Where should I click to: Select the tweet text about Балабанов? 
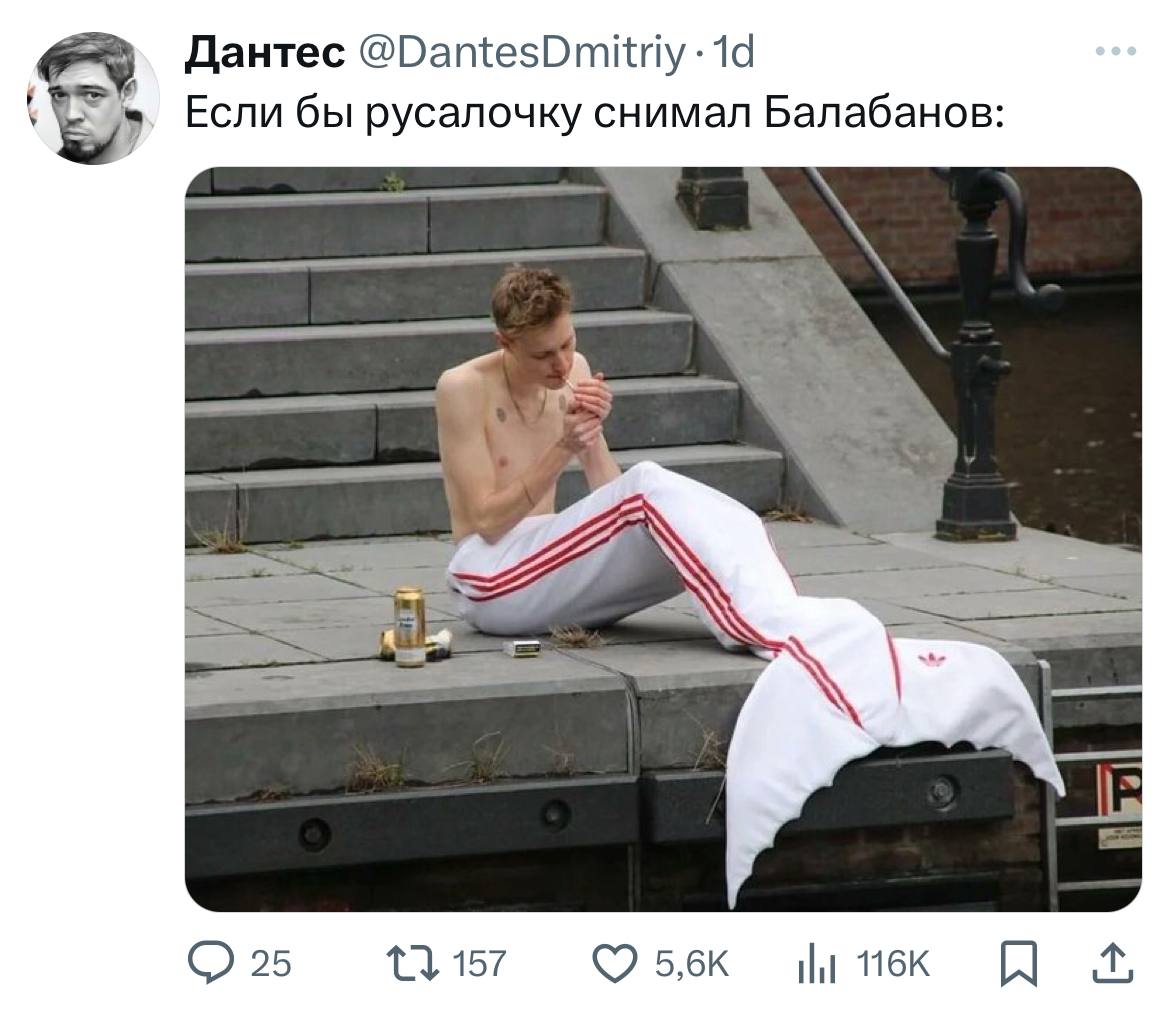tap(594, 114)
